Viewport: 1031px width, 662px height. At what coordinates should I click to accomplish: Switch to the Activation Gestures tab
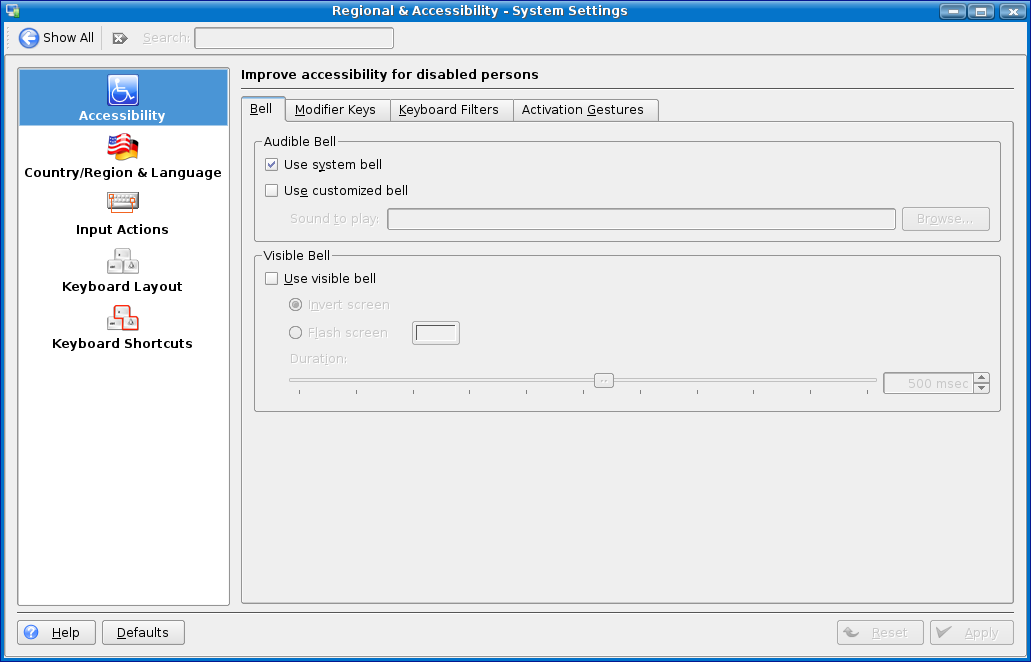pos(582,110)
